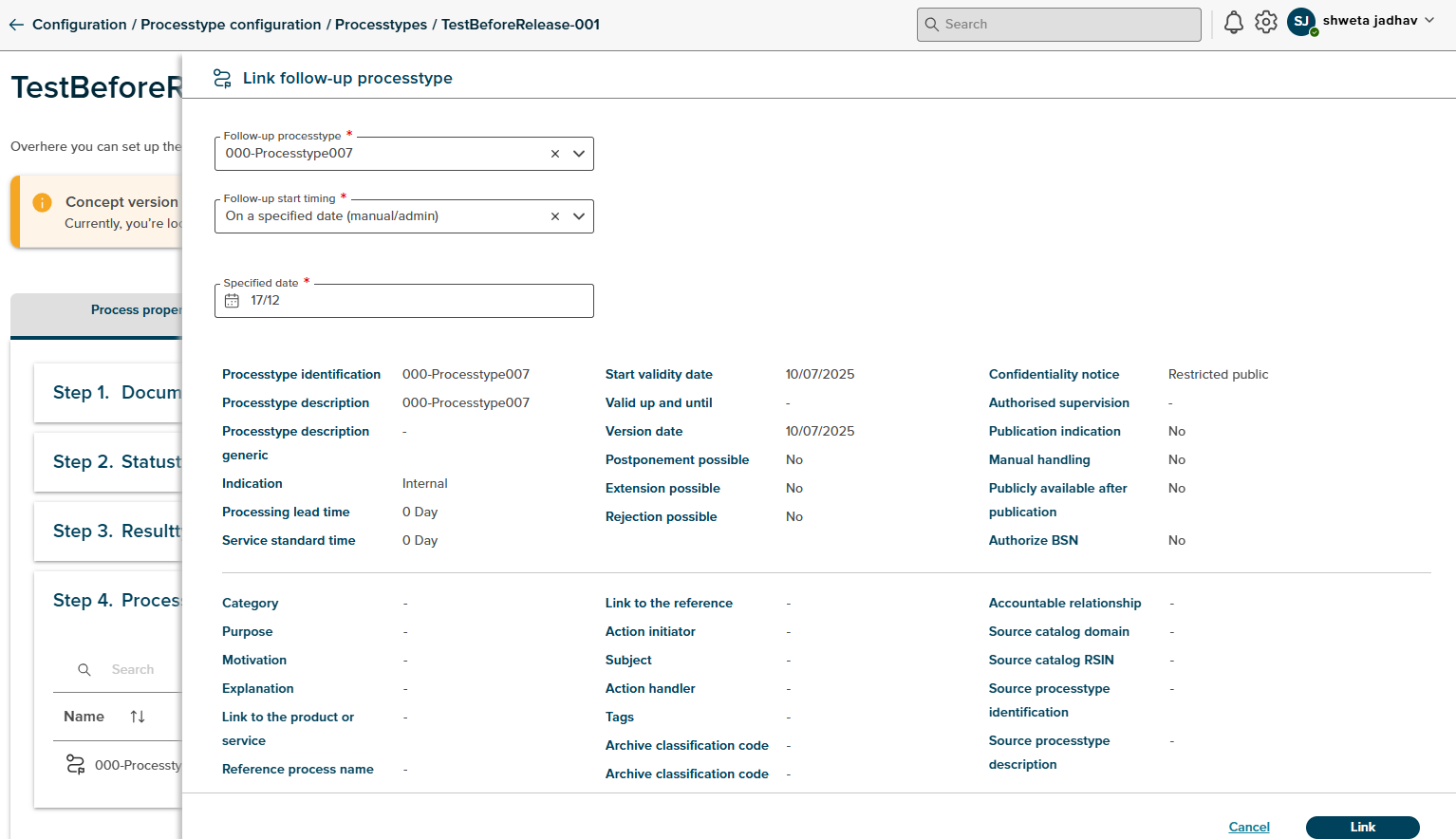1456x839 pixels.
Task: Expand Step 1 in the steps list
Action: click(x=116, y=393)
